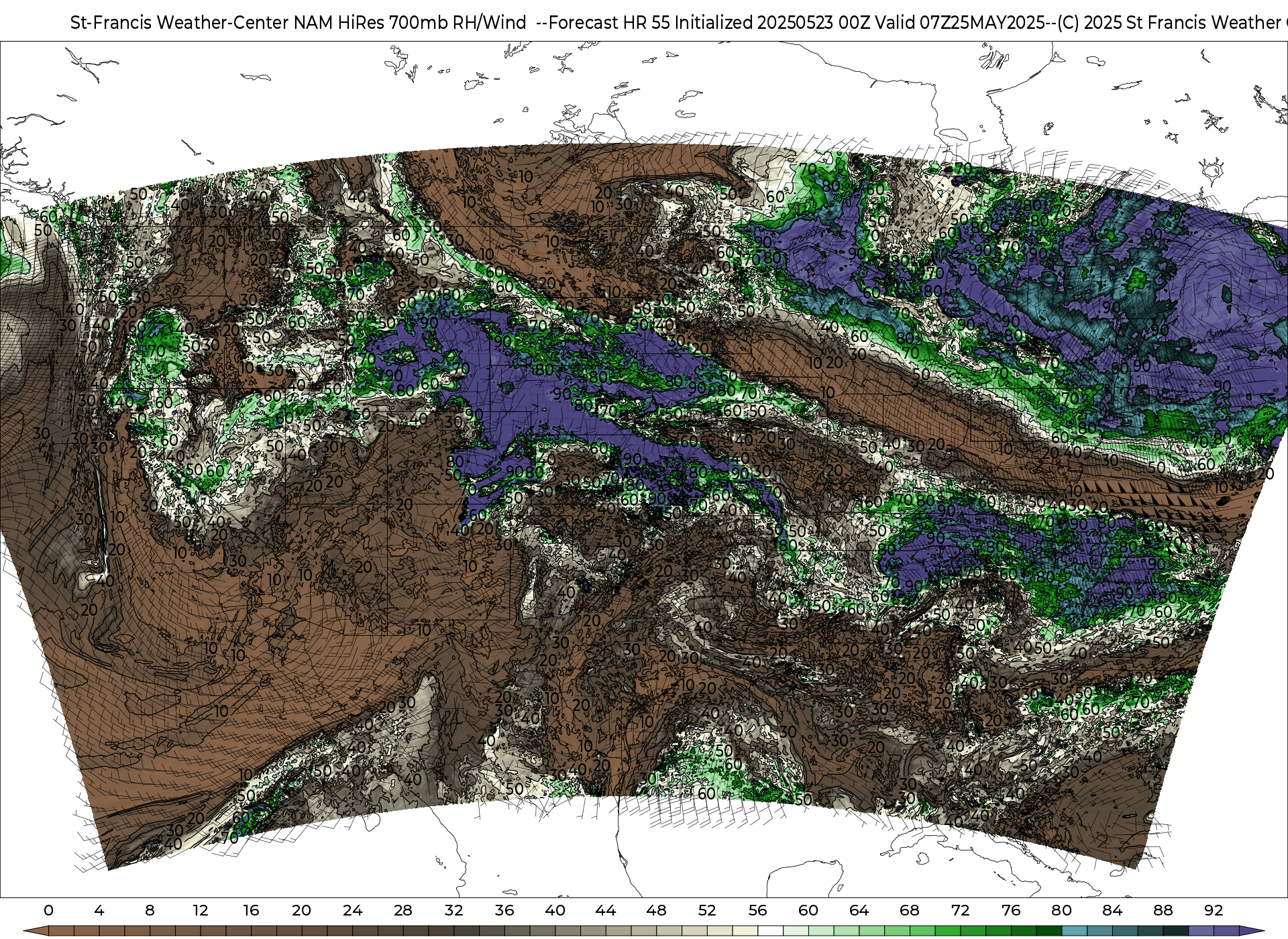Click the colorbar label '68'
Image resolution: width=1288 pixels, height=939 pixels.
click(910, 910)
